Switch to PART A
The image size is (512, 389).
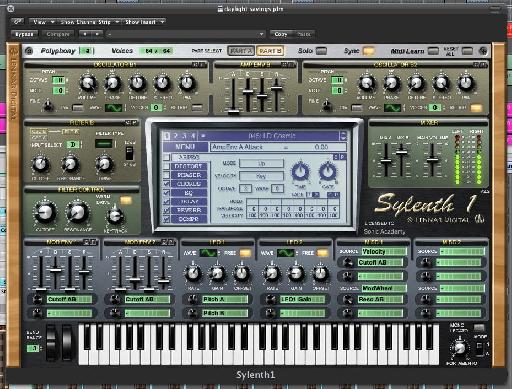pyautogui.click(x=241, y=51)
